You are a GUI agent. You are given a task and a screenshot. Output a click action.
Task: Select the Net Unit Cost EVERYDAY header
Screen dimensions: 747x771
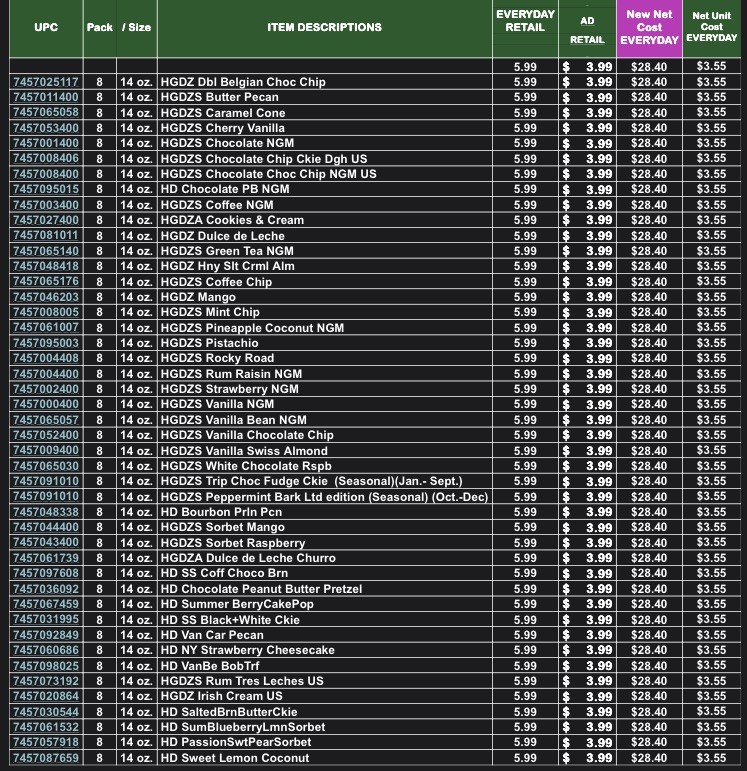click(x=712, y=27)
